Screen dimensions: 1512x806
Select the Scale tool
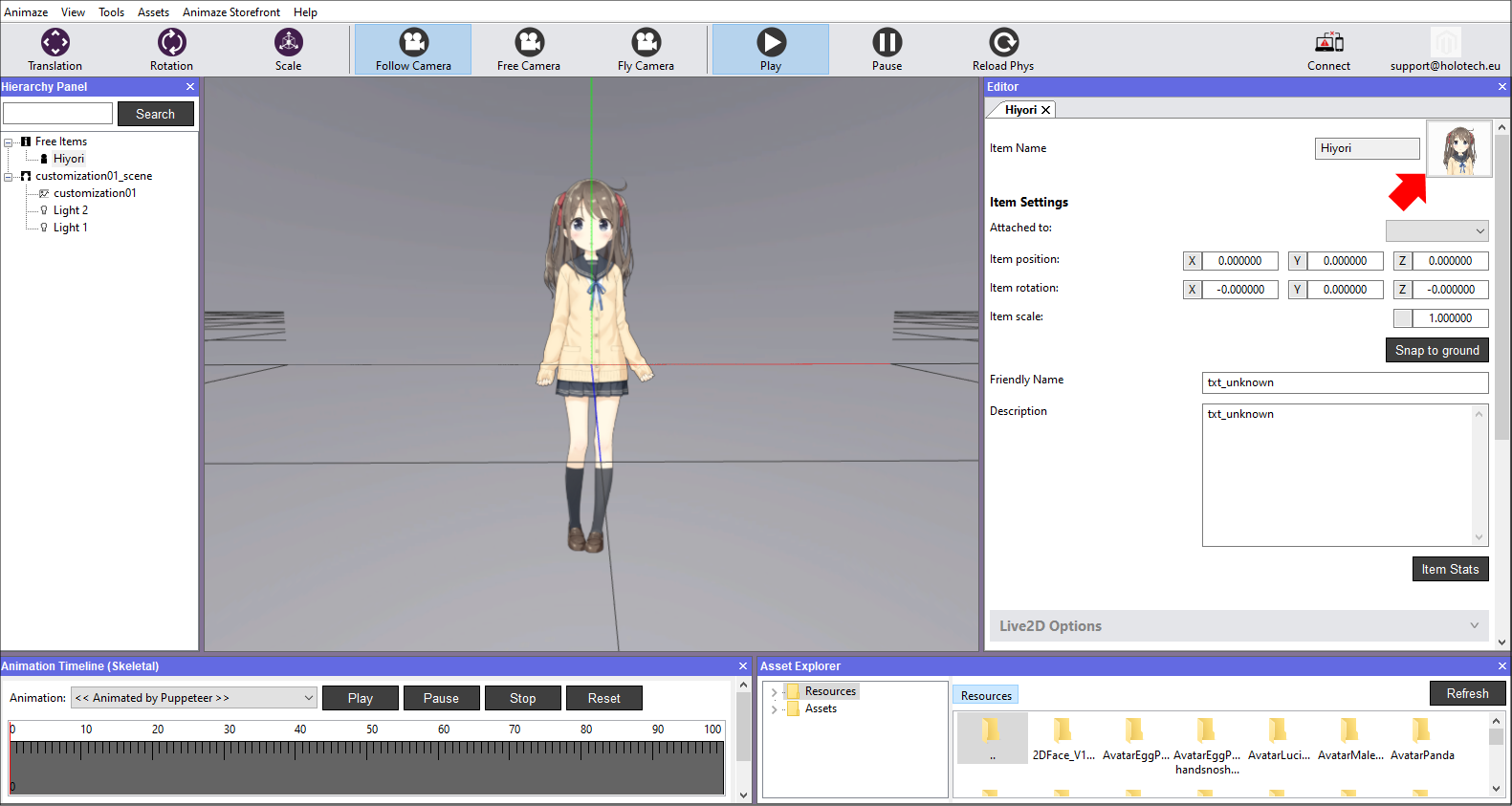288,50
